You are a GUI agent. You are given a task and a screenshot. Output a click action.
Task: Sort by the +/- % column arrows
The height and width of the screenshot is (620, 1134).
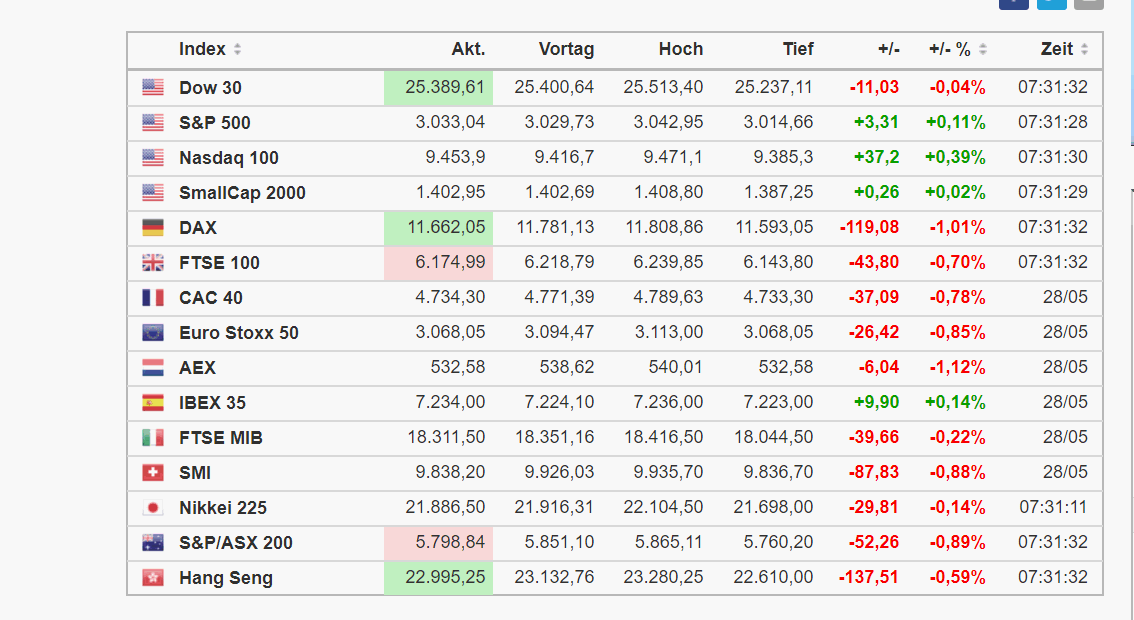tap(983, 50)
